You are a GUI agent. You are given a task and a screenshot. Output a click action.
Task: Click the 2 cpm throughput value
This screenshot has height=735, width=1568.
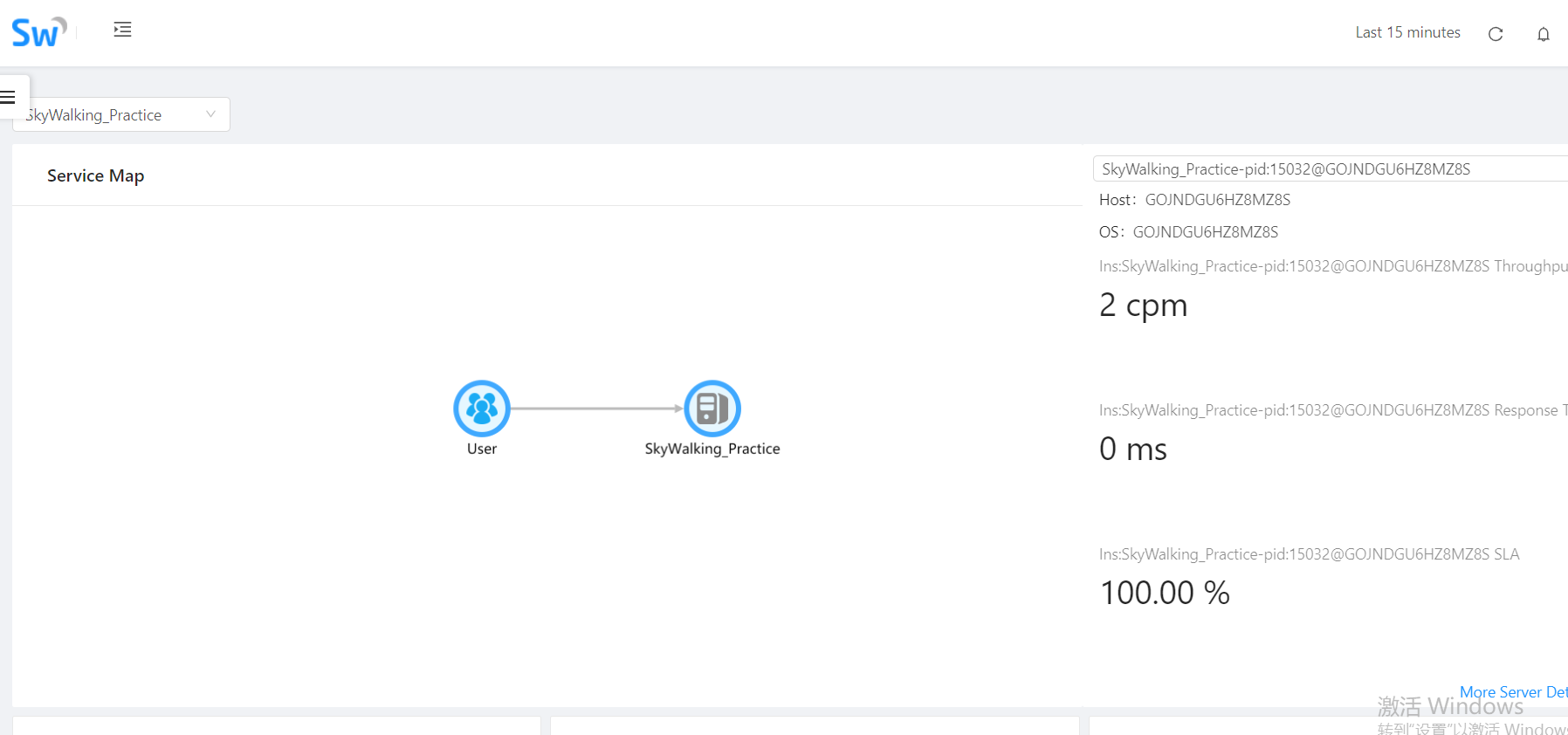point(1143,306)
